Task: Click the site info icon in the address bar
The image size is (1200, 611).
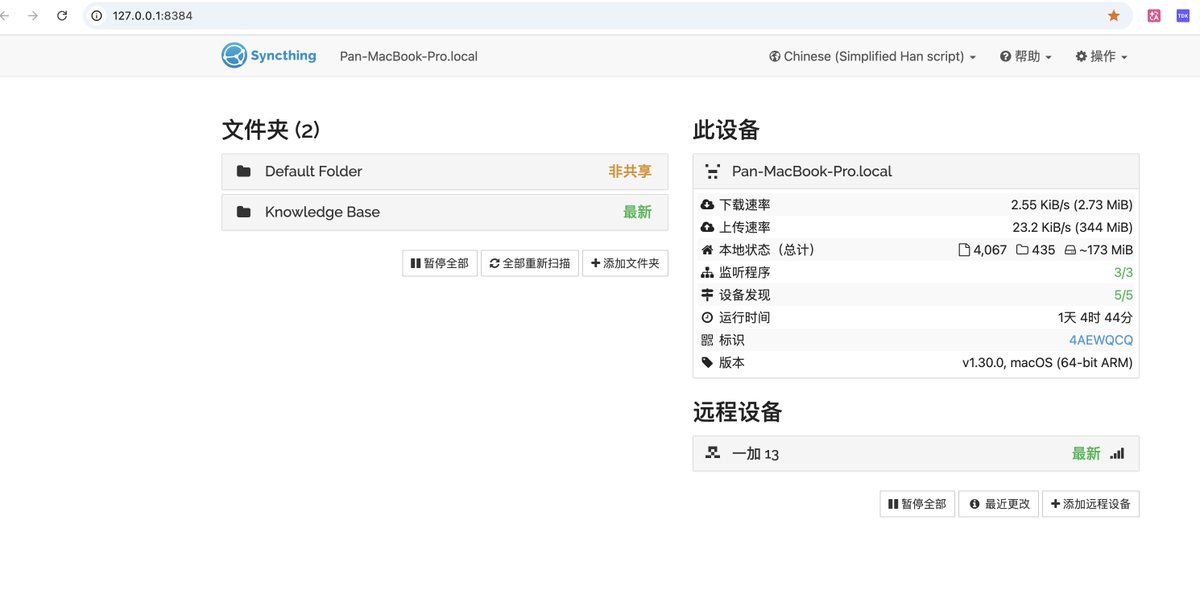Action: point(97,16)
